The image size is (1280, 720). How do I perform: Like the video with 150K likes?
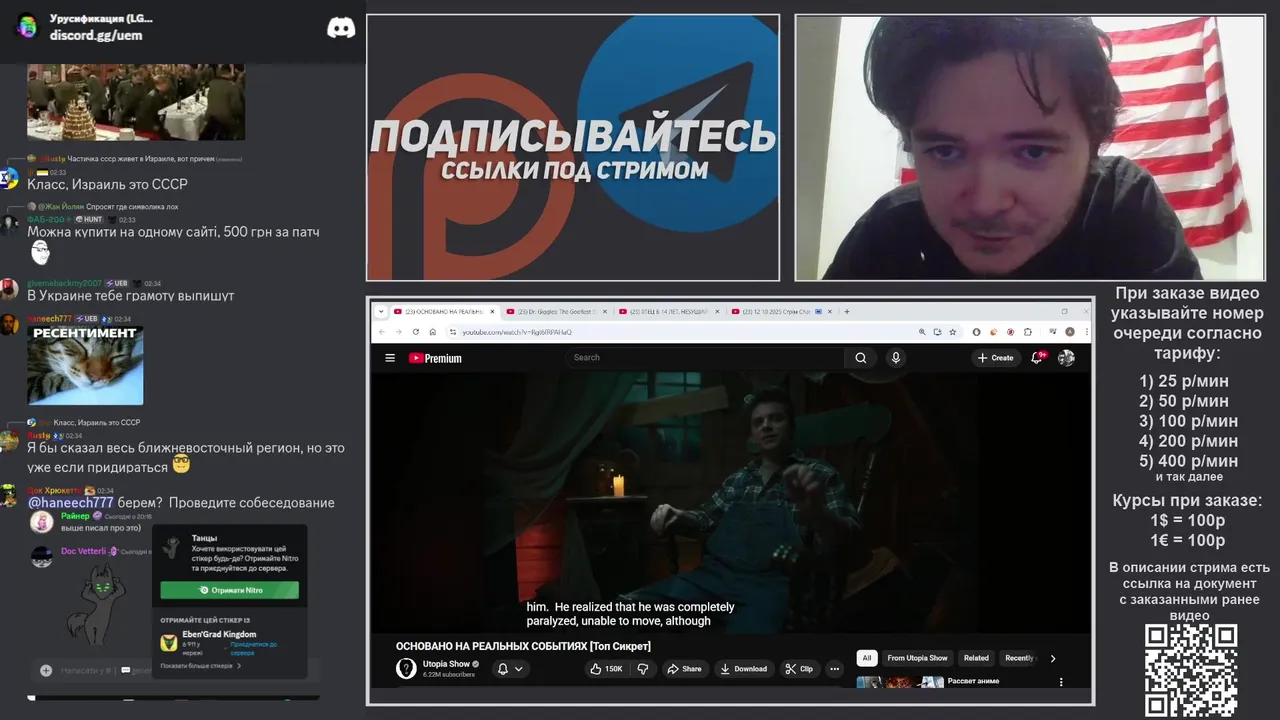(606, 669)
